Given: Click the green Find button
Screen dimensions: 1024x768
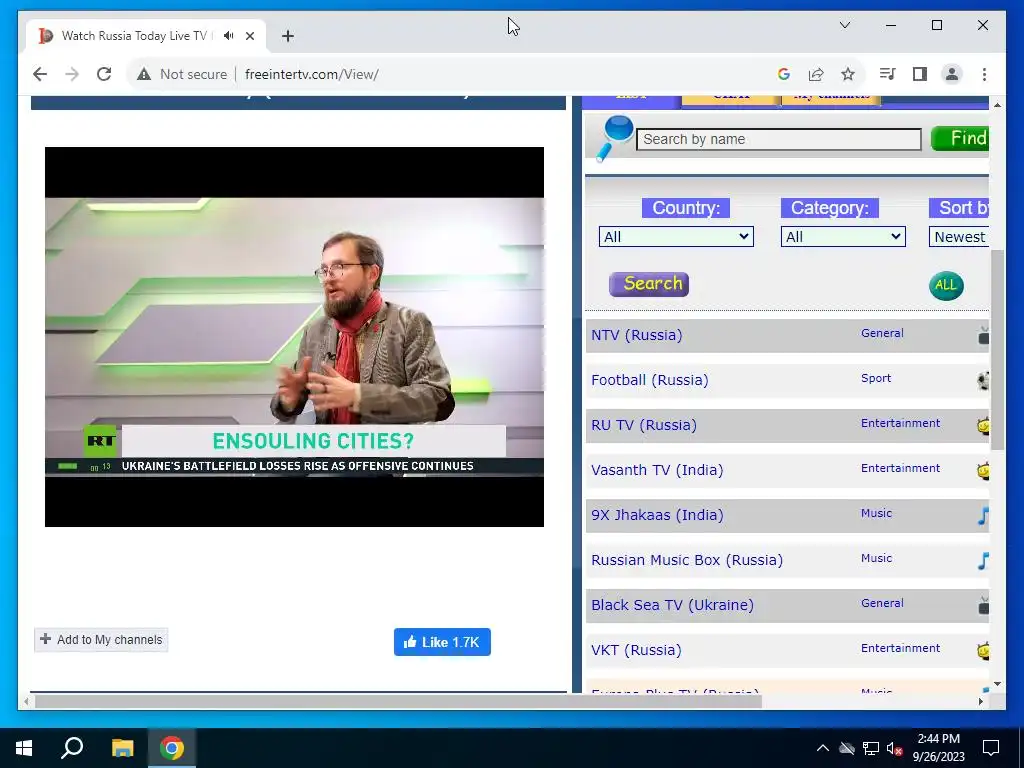Looking at the screenshot, I should [960, 138].
